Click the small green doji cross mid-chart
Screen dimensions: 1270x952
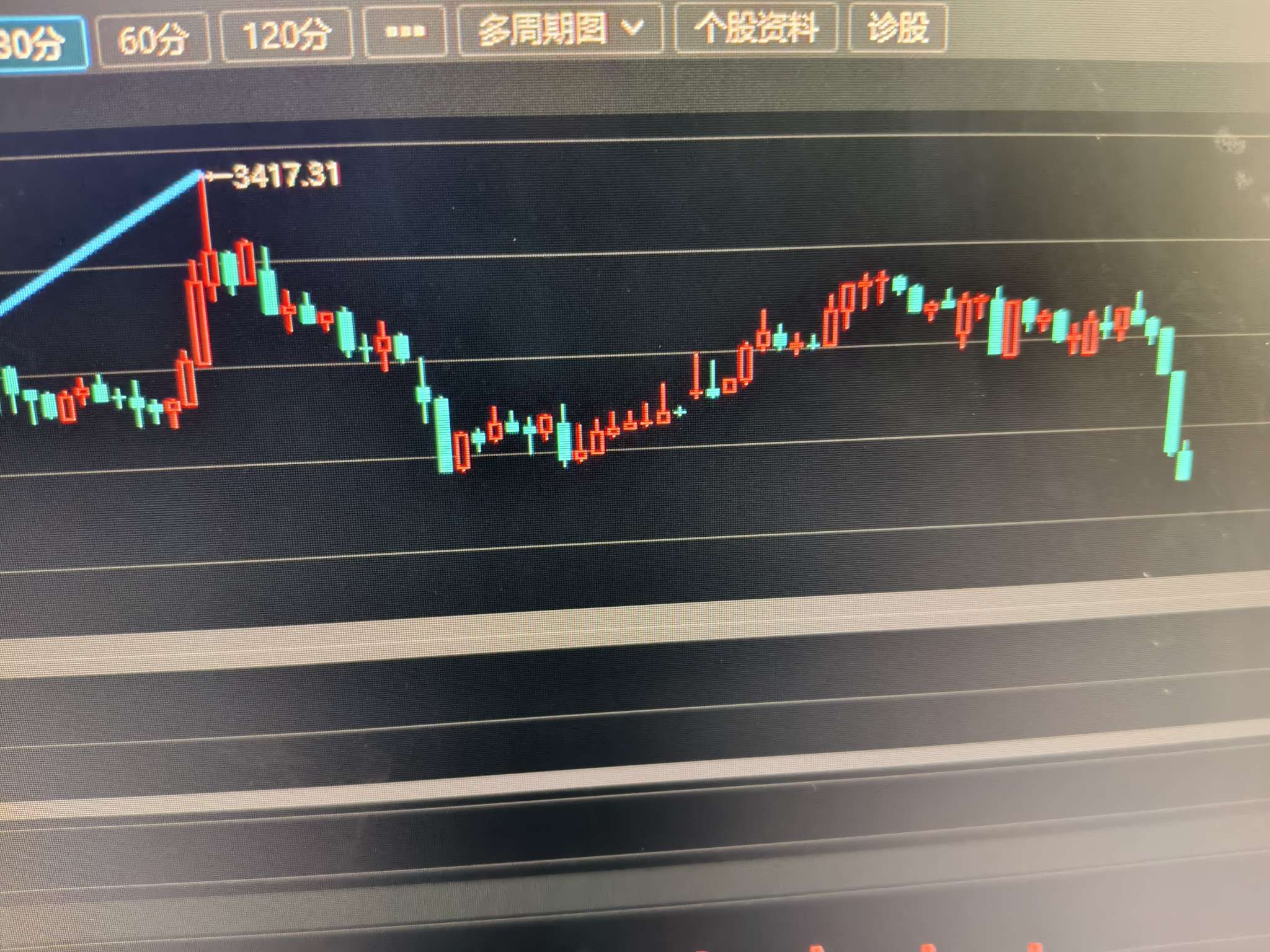pos(681,411)
